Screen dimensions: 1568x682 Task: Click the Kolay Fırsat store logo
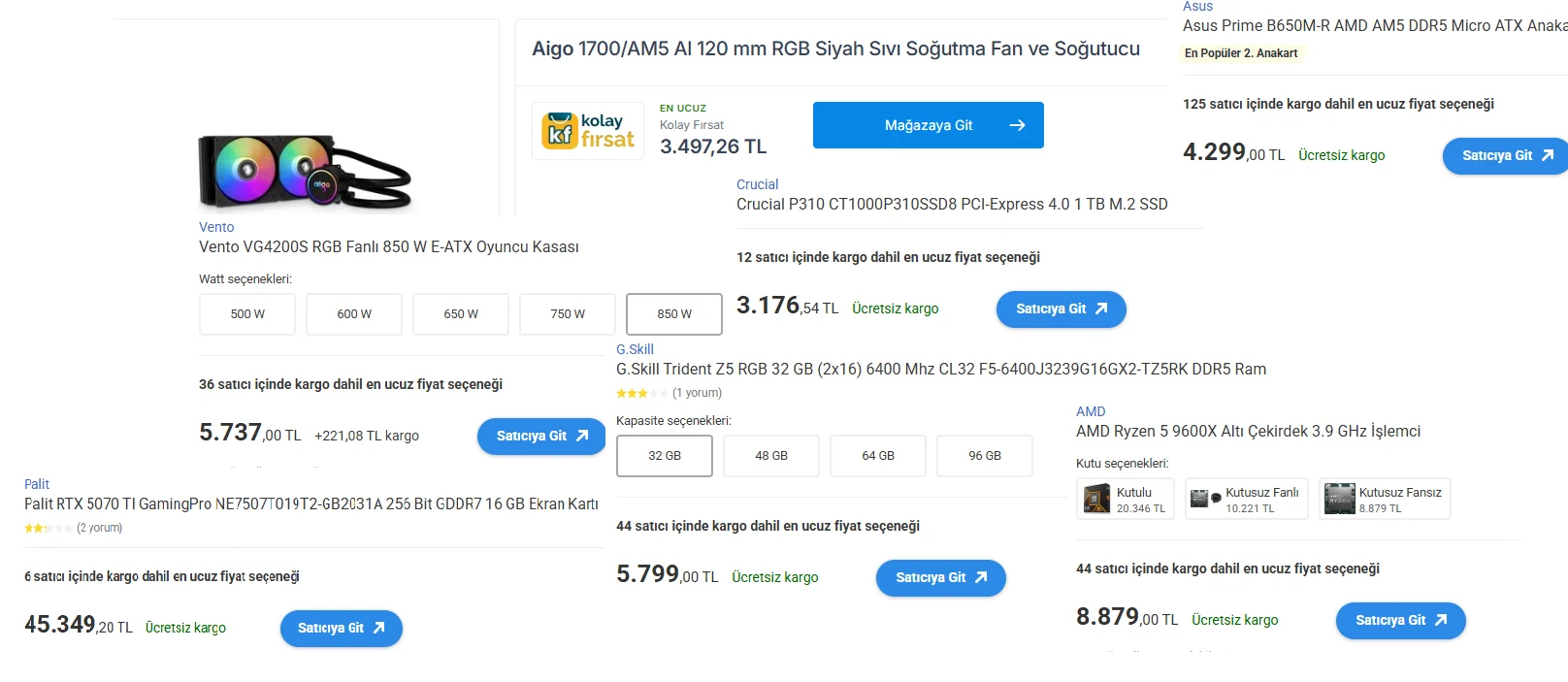588,131
